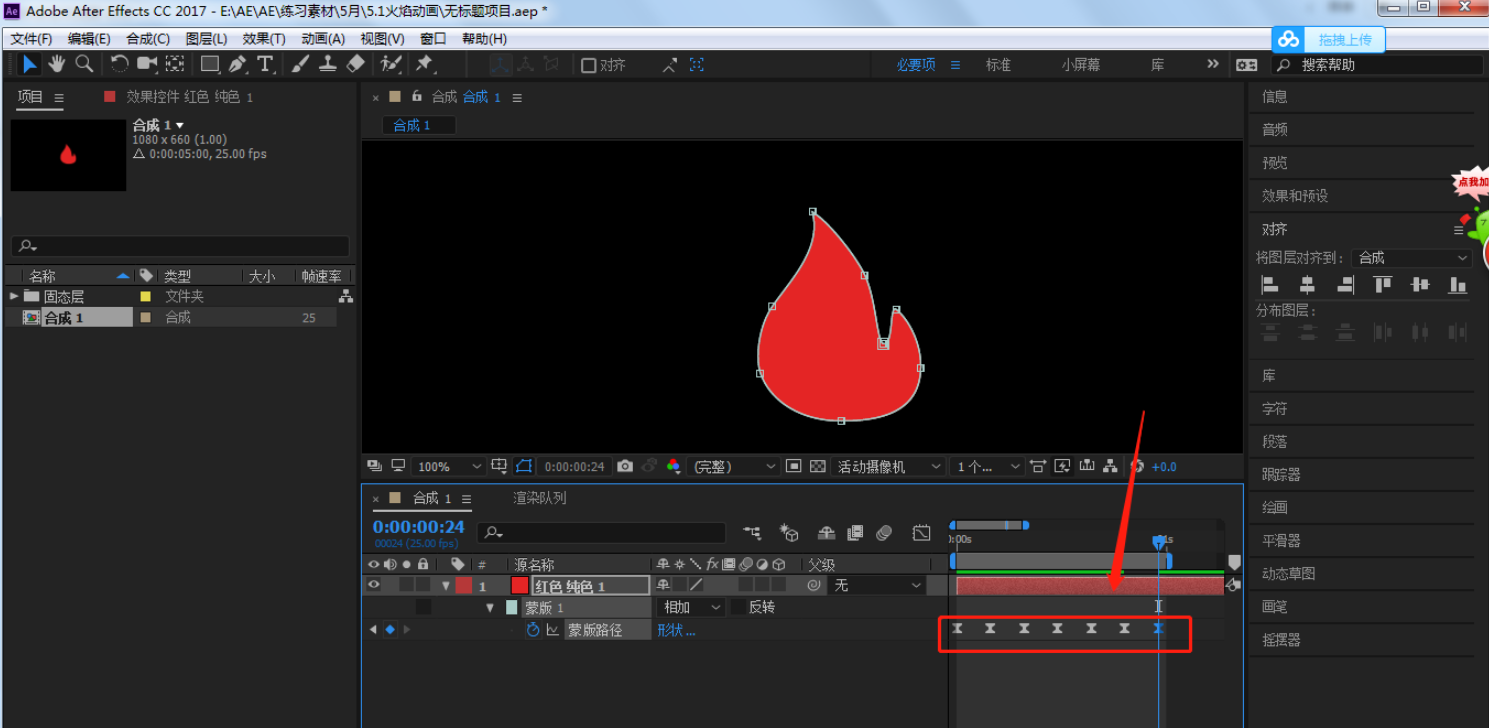This screenshot has width=1489, height=728.
Task: Open the 合成(C) menu
Action: click(x=148, y=39)
